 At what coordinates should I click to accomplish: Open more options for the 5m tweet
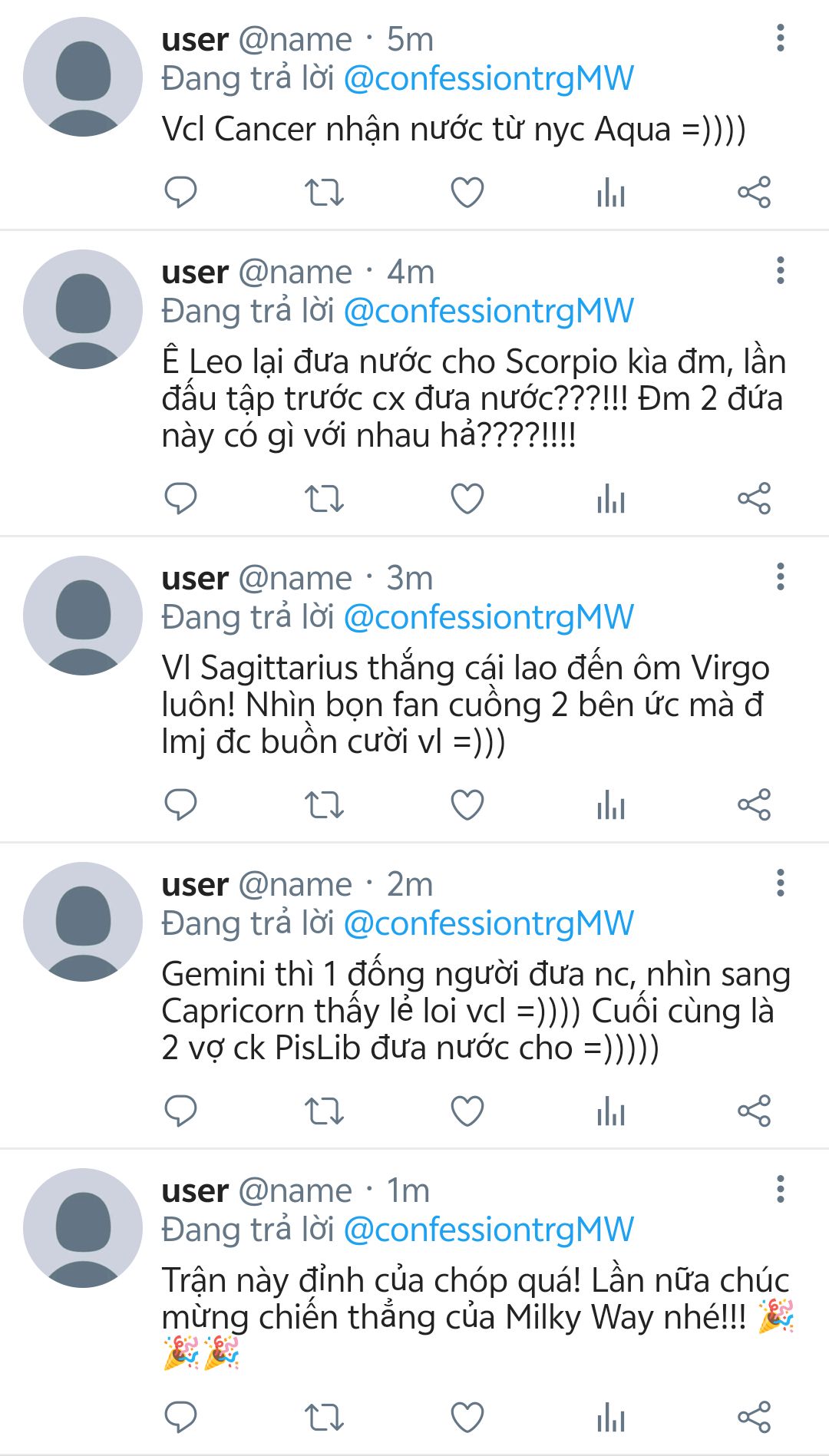780,38
